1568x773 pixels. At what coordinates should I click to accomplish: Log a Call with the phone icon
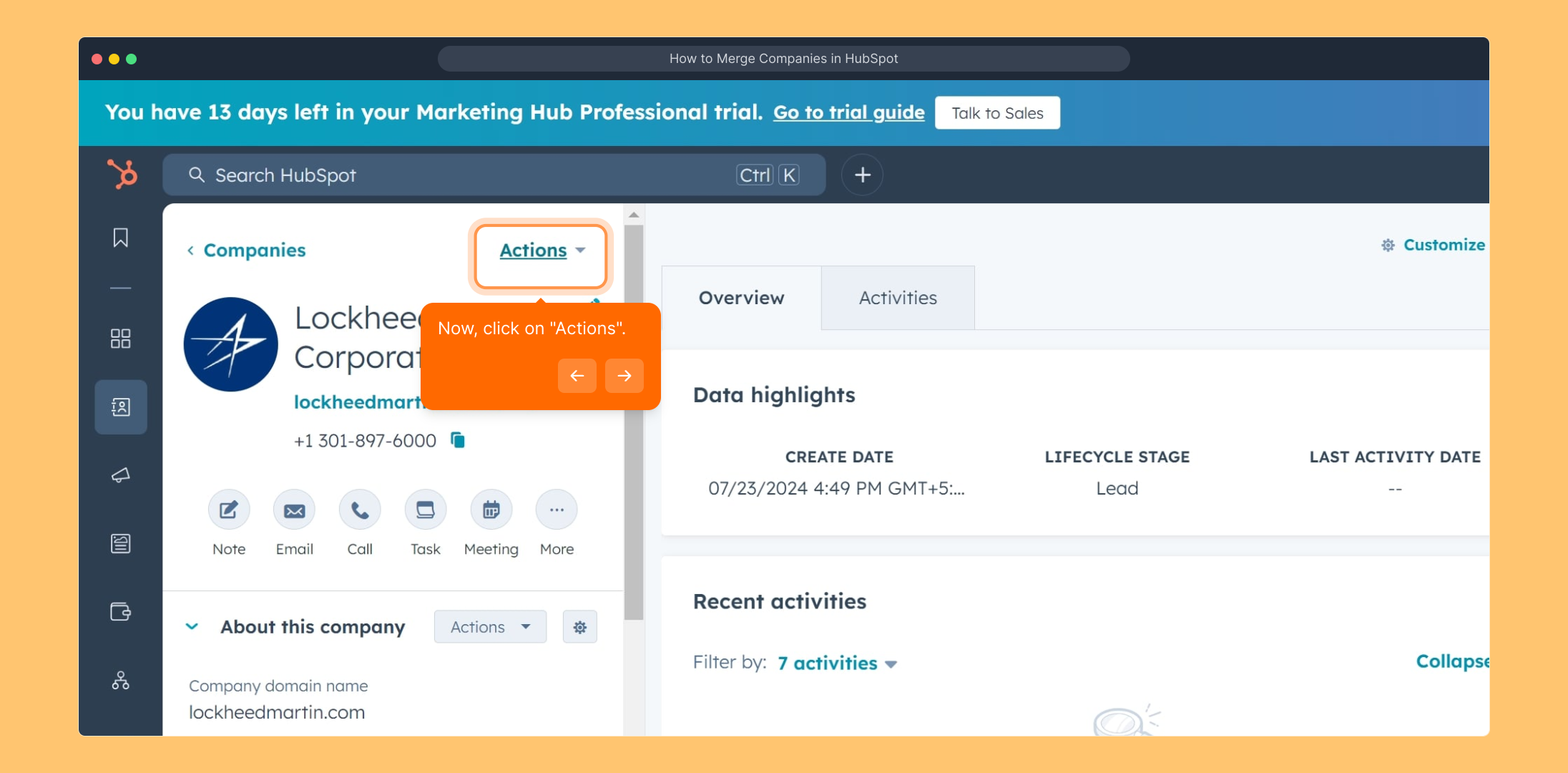(x=360, y=510)
